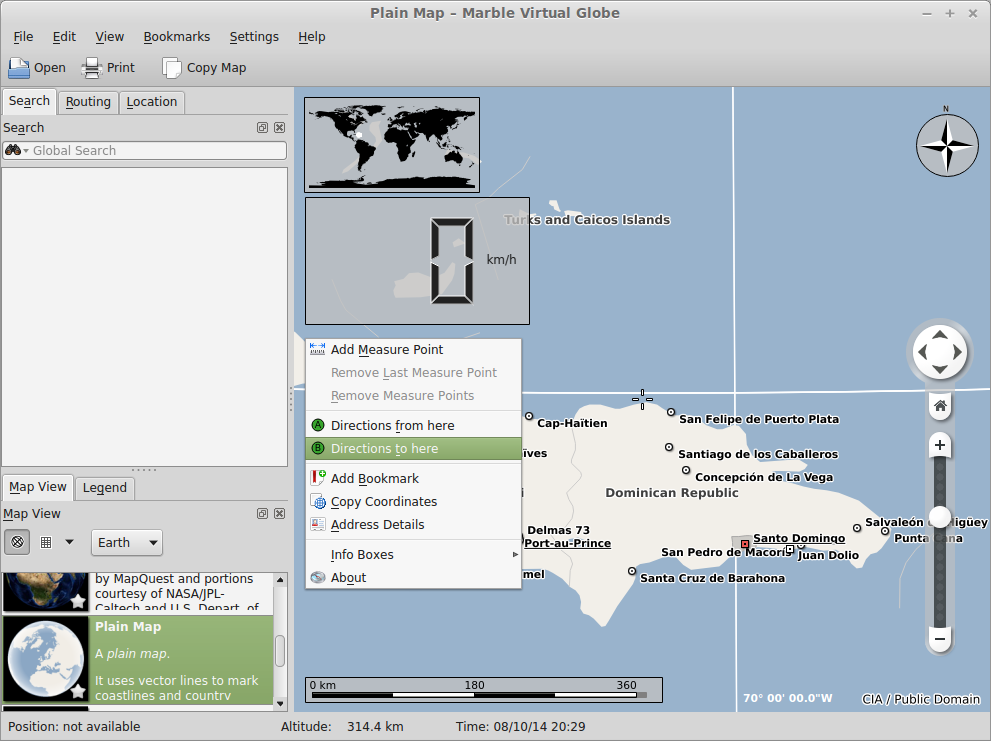Click the Turks and Caicos Islands label
The image size is (991, 741).
[x=587, y=220]
